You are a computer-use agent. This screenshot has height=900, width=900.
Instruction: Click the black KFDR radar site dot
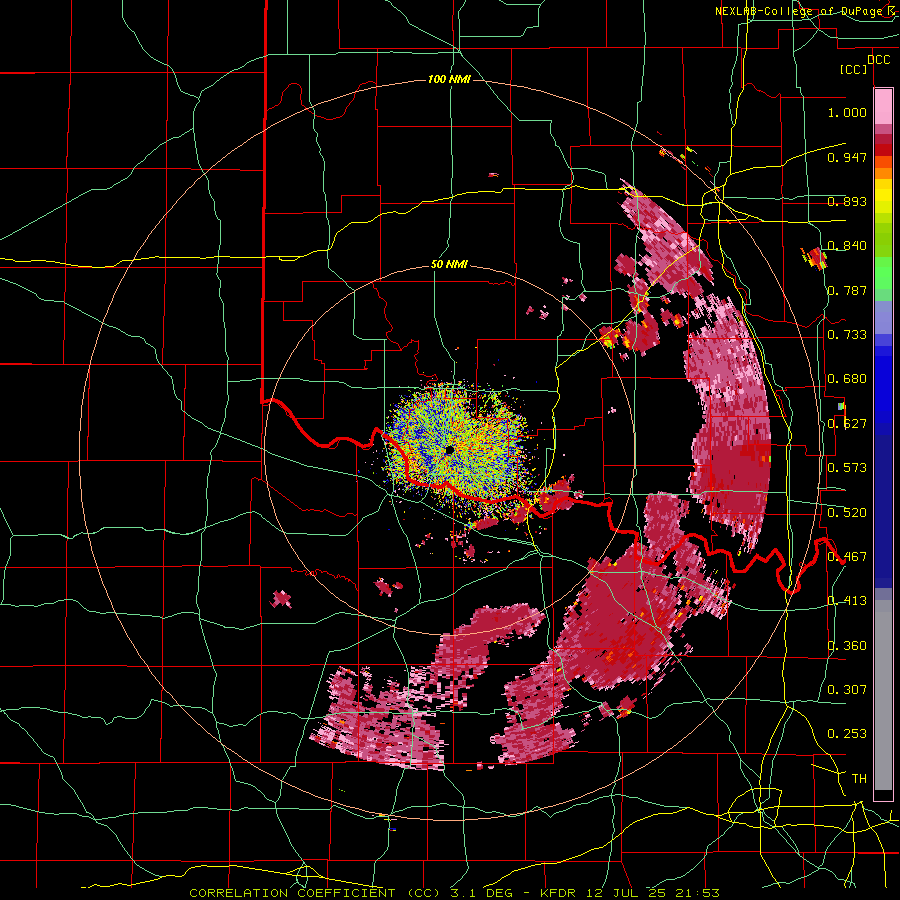(449, 451)
